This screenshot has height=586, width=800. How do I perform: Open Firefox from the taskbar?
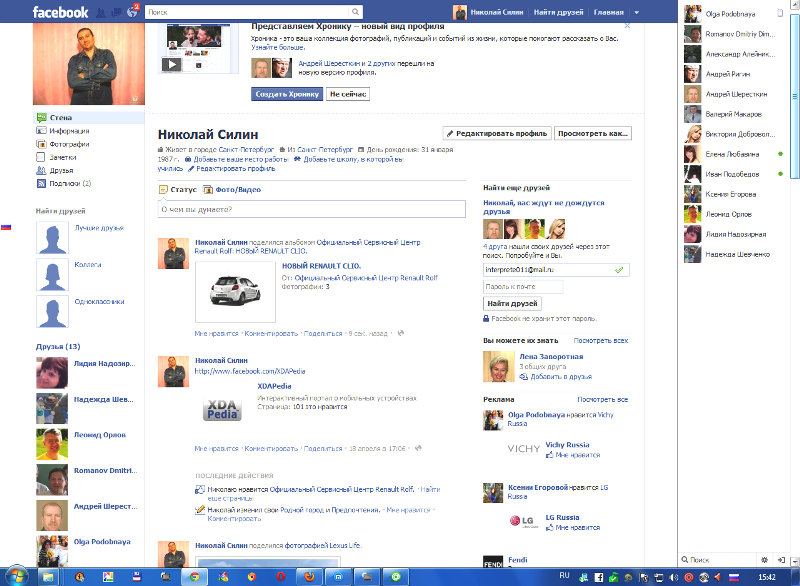tap(310, 577)
